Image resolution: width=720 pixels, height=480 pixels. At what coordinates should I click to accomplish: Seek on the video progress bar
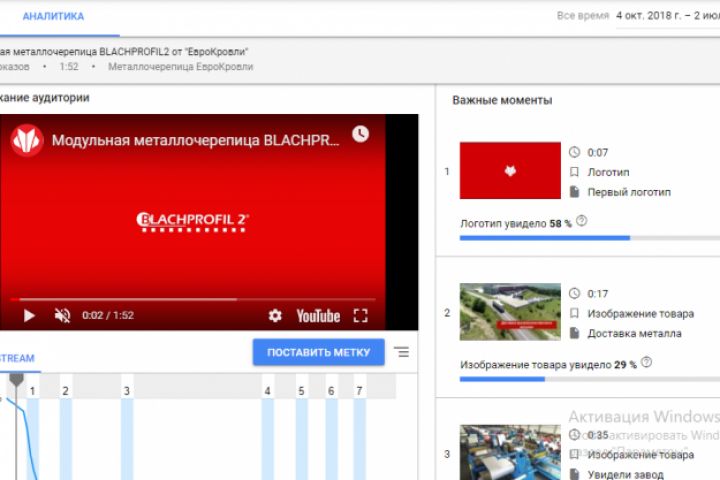(193, 299)
